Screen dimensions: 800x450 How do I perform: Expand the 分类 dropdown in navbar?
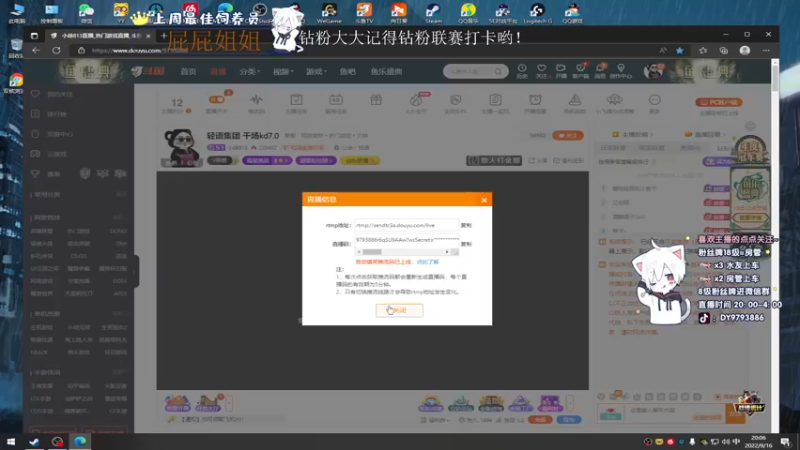point(249,71)
